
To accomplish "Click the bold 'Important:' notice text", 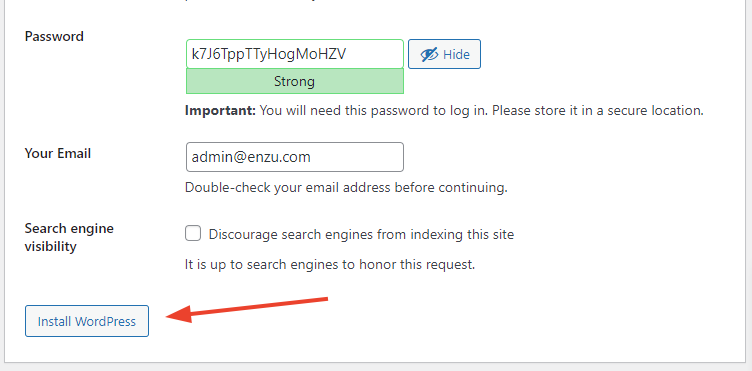I will [221, 110].
